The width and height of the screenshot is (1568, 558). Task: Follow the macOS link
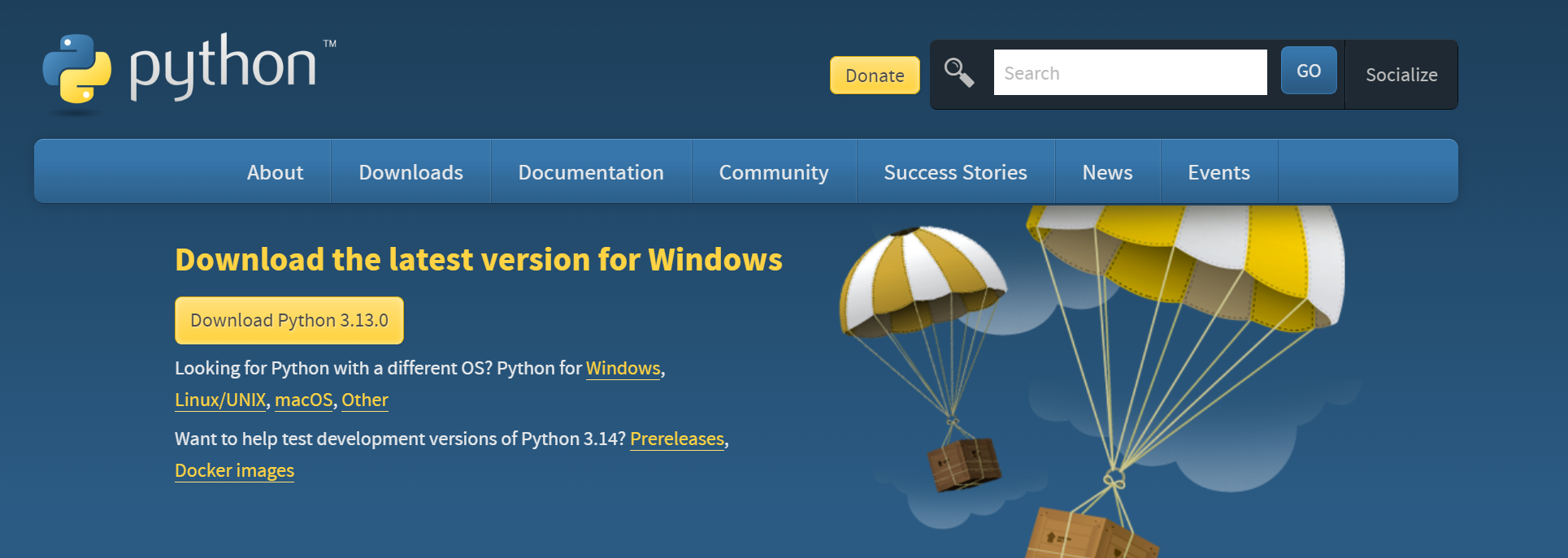pos(304,400)
